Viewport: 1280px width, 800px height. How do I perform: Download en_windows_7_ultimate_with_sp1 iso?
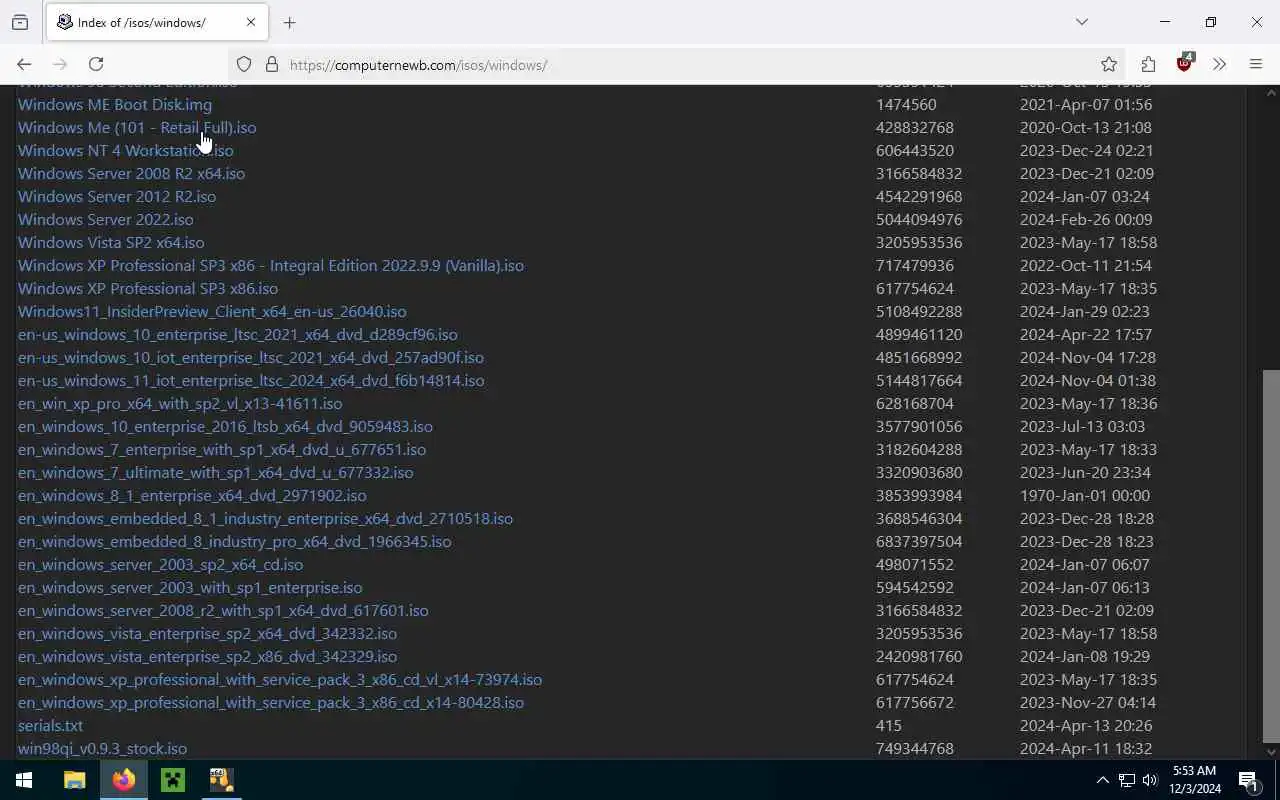(x=215, y=472)
